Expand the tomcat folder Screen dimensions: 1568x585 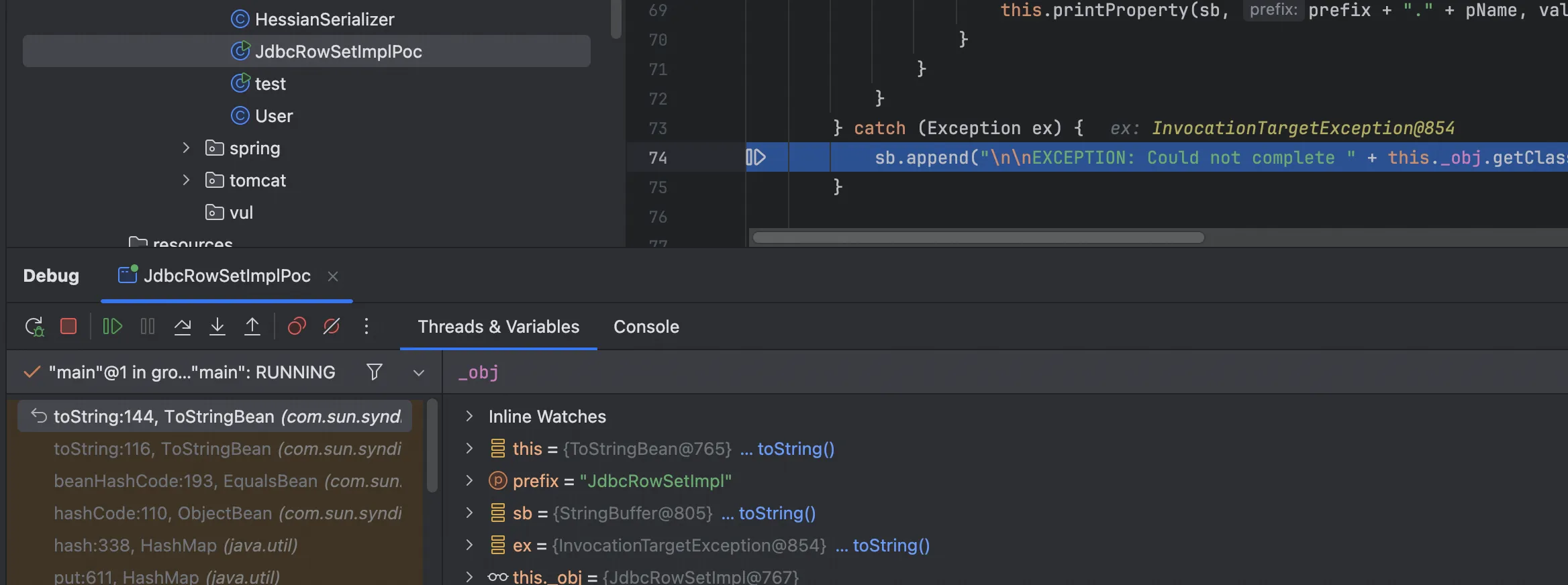coord(187,180)
